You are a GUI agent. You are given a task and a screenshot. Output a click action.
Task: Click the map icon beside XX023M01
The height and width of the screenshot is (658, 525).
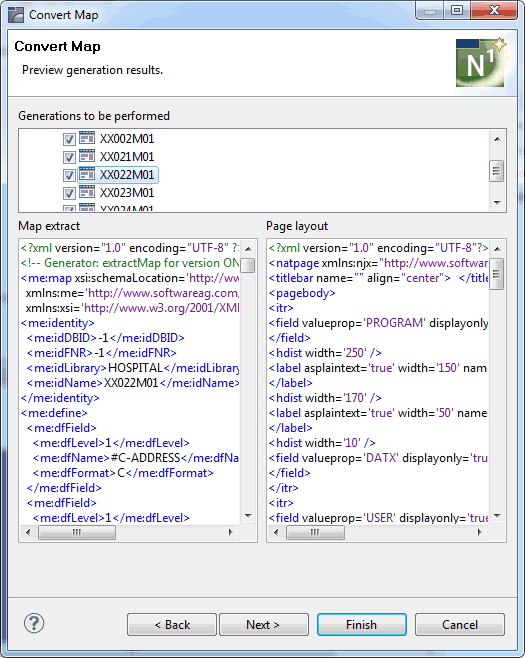coord(87,192)
